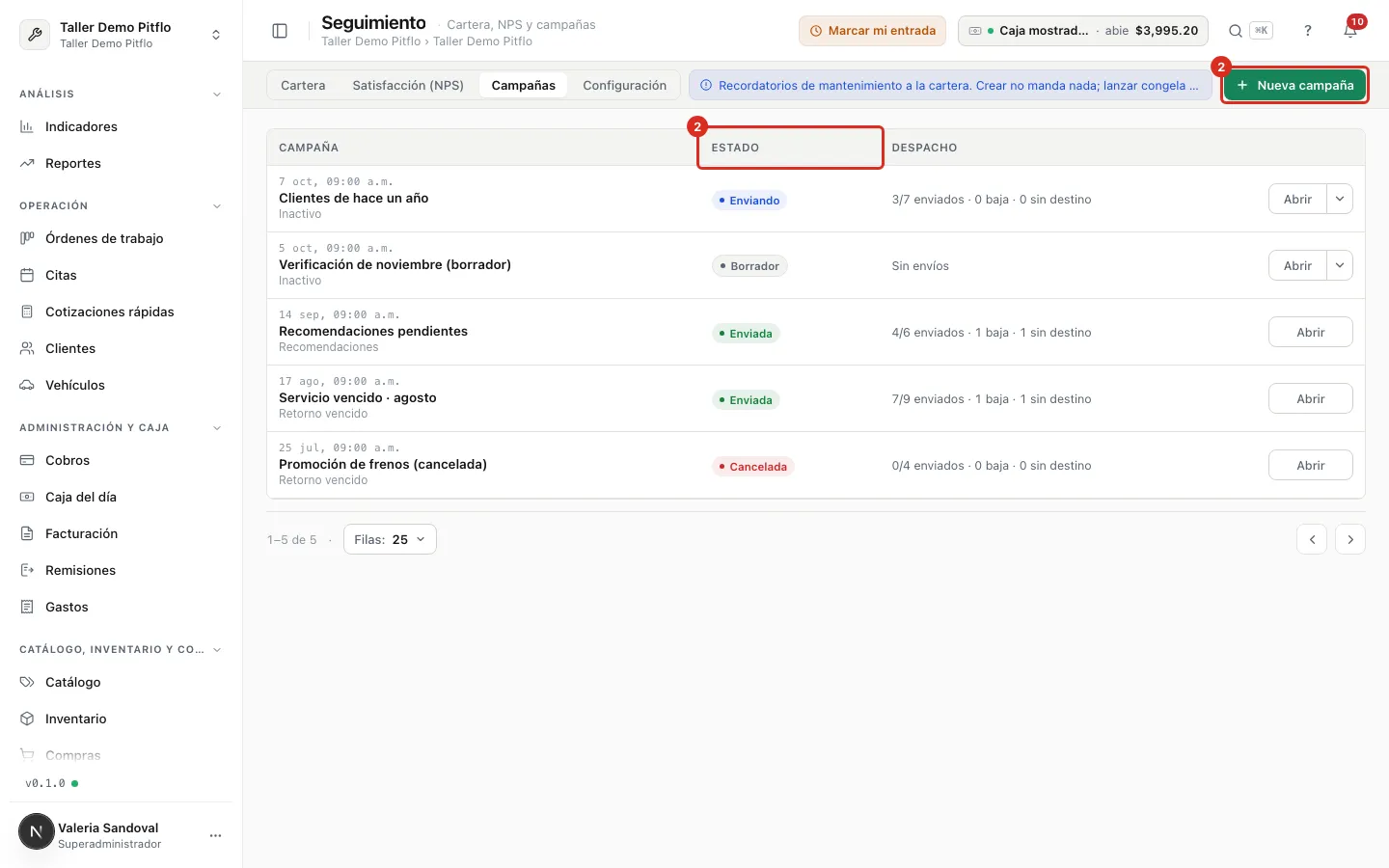Collapse the Administración y Caja section
1389x868 pixels.
click(217, 428)
